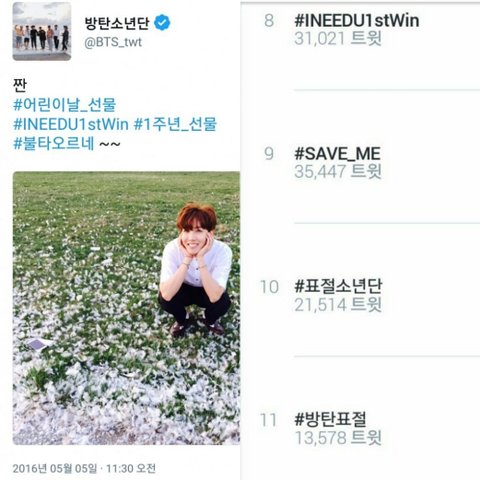Screen dimensions: 480x480
Task: Open hashtag #1주년_선물 in the tweet
Action: pyautogui.click(x=175, y=124)
